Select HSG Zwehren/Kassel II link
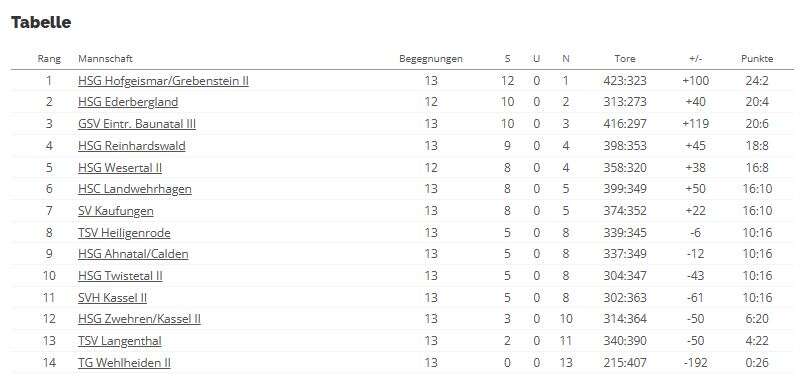 [x=139, y=319]
